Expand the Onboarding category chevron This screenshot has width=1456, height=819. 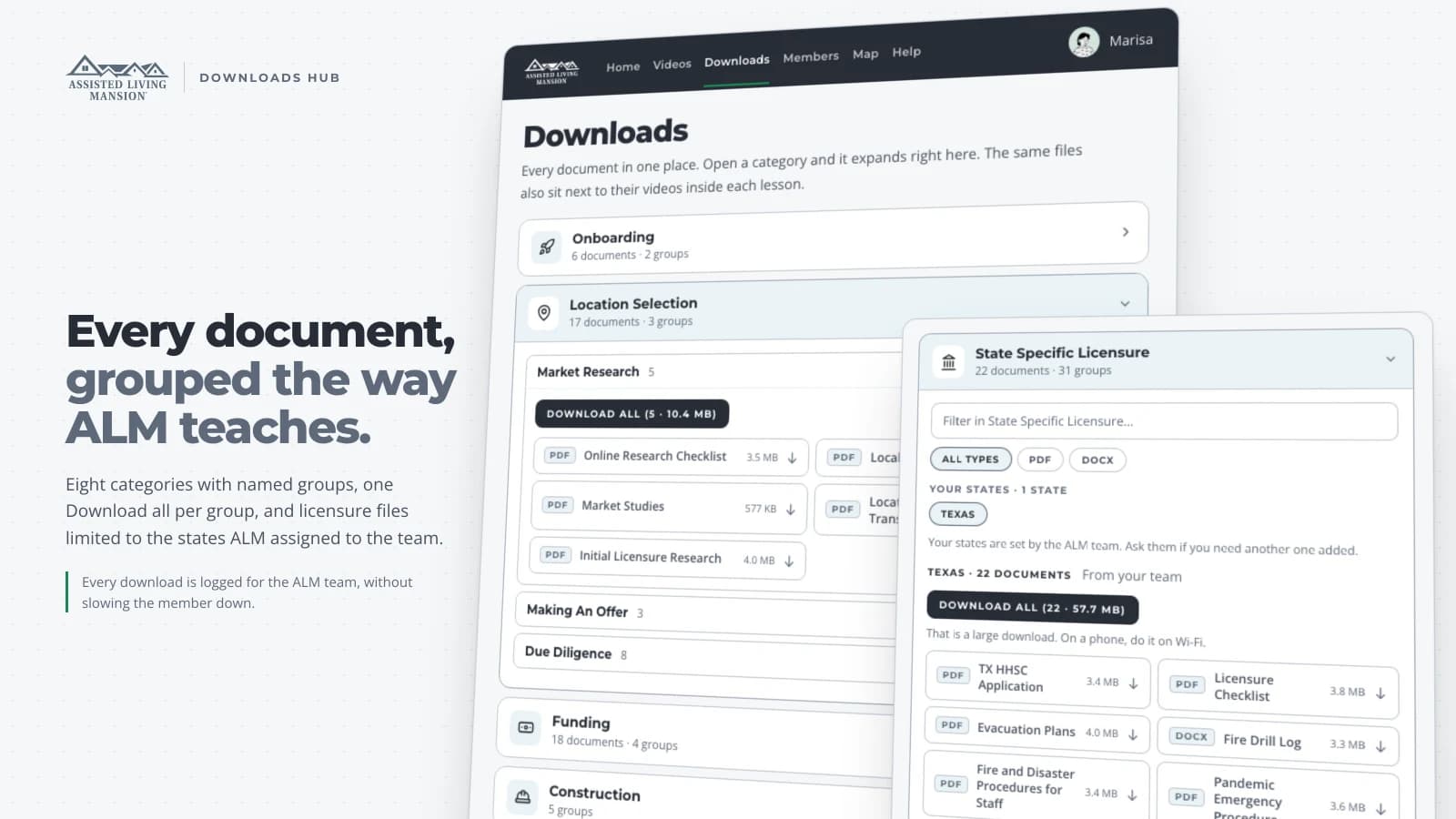(x=1126, y=232)
